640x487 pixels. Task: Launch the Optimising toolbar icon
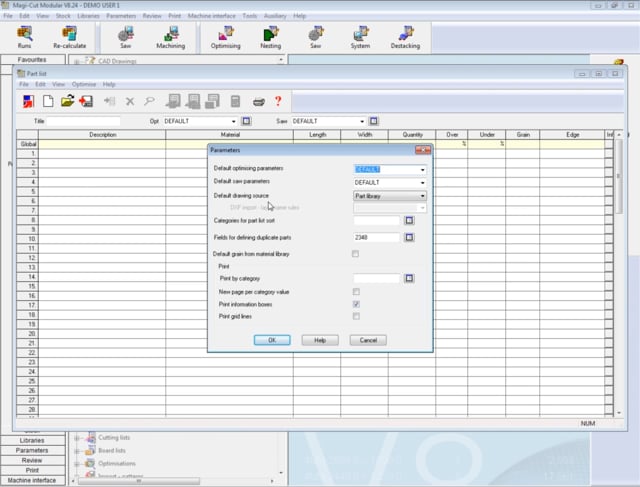tap(225, 37)
